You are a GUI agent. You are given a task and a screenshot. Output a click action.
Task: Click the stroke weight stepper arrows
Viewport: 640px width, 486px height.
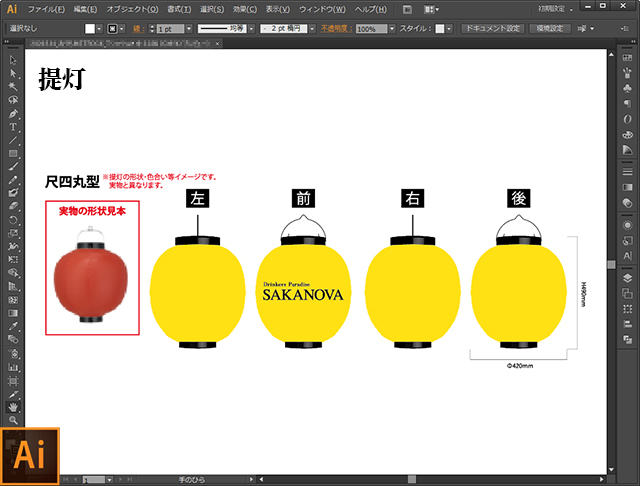coord(152,29)
